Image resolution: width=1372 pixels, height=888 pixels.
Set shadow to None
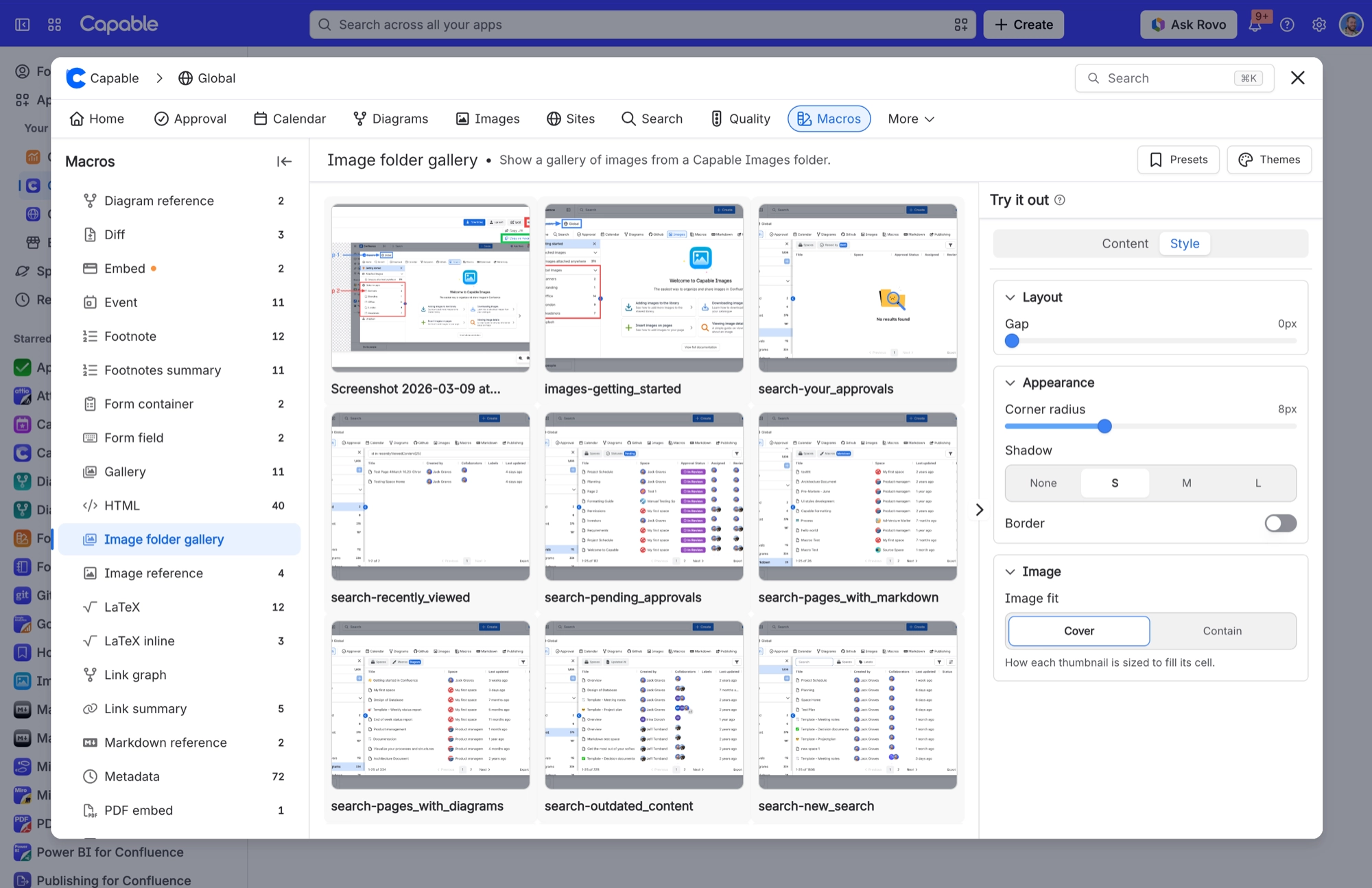1043,483
